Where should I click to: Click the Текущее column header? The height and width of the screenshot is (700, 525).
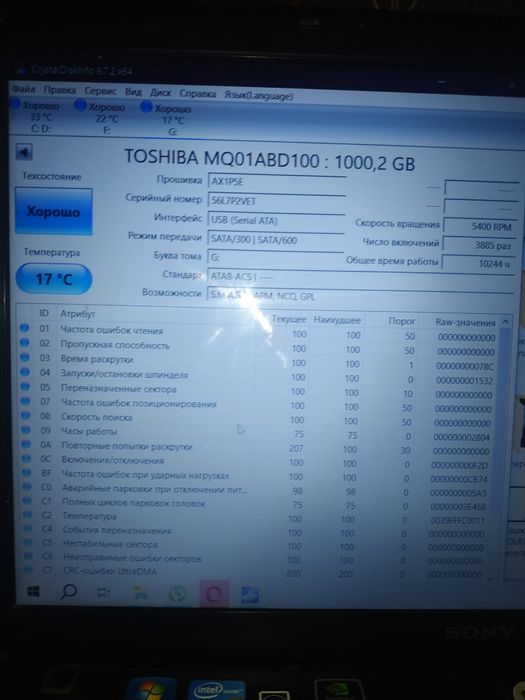[x=289, y=319]
